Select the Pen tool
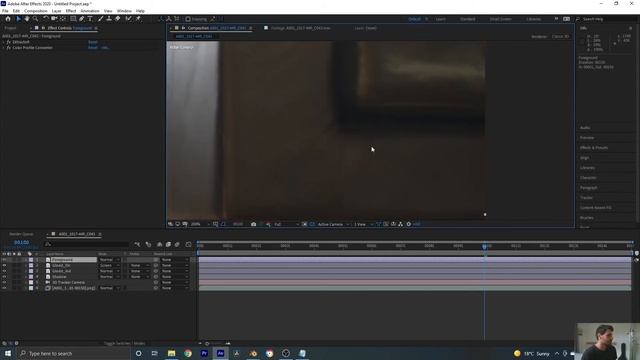The image size is (640, 360). 82,19
